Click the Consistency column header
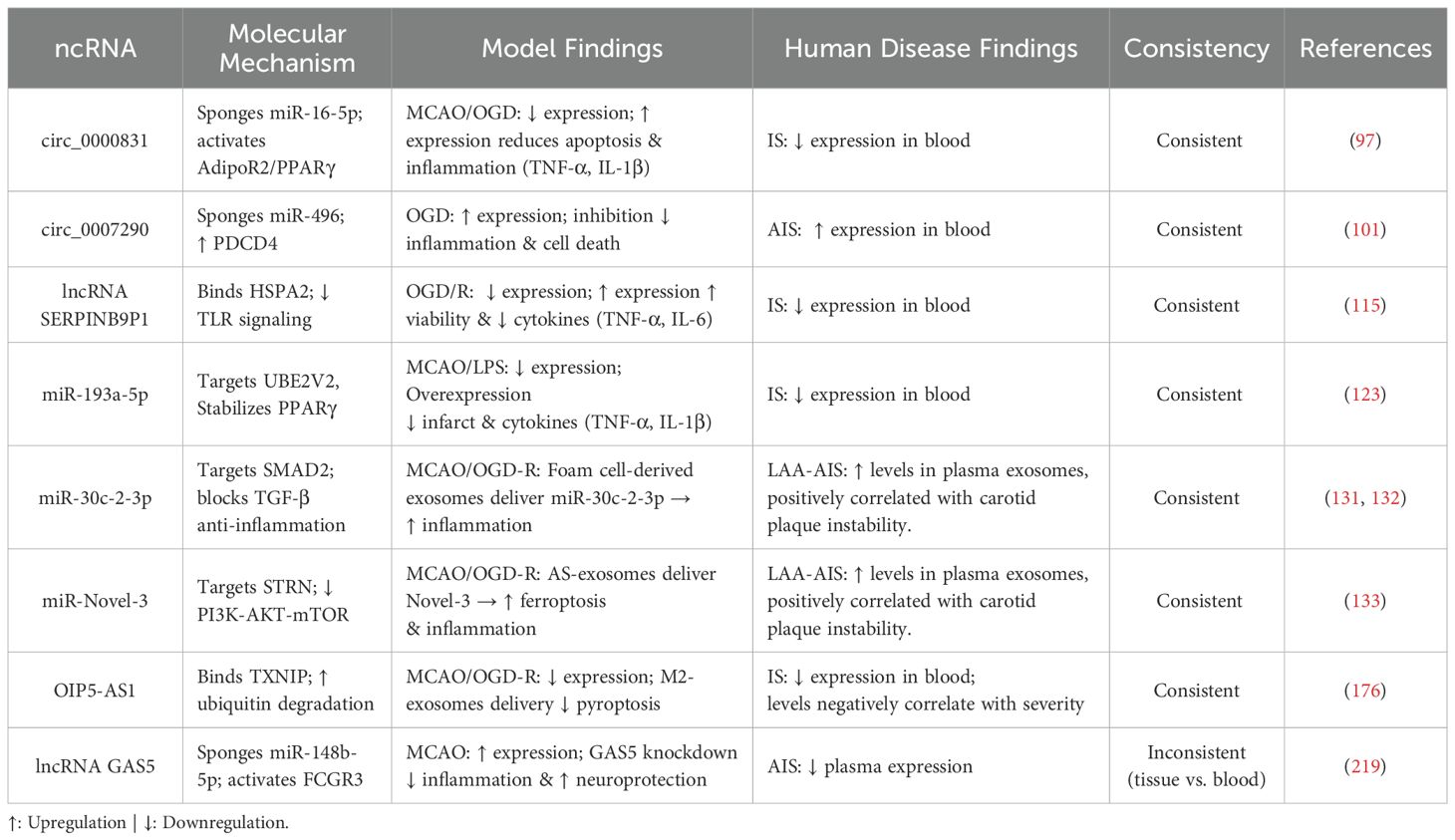 click(x=1196, y=49)
